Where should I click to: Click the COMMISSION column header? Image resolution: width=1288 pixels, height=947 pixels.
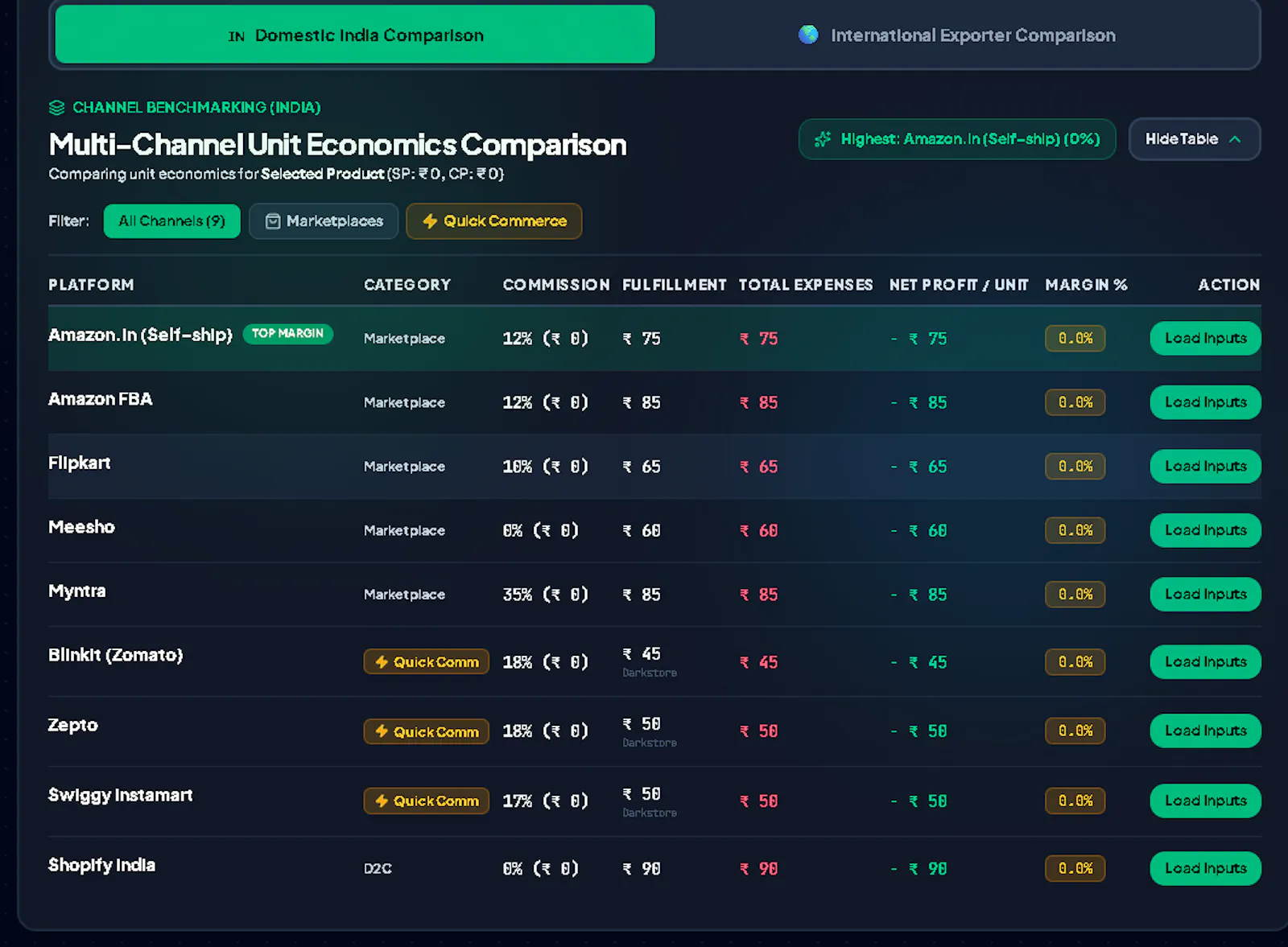[556, 285]
